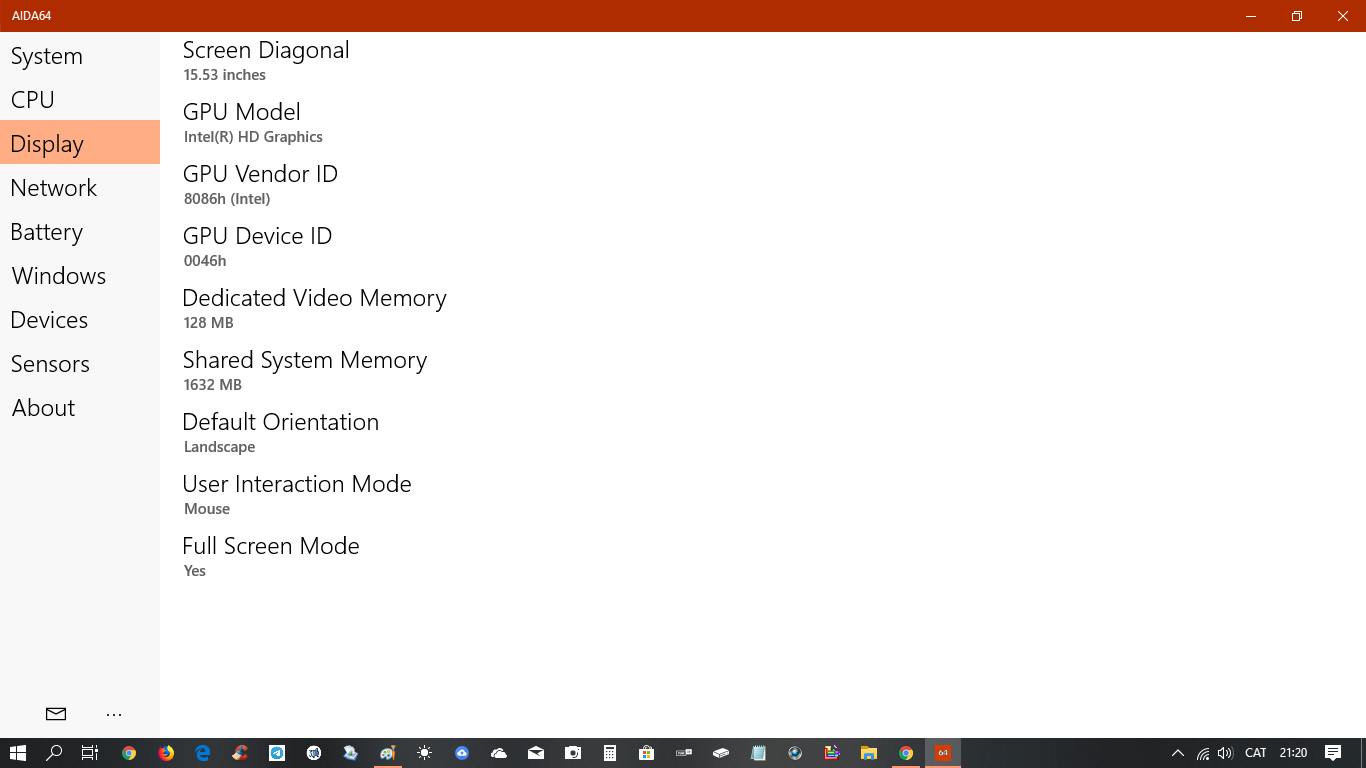
Task: Open Calculator from the taskbar
Action: click(610, 753)
